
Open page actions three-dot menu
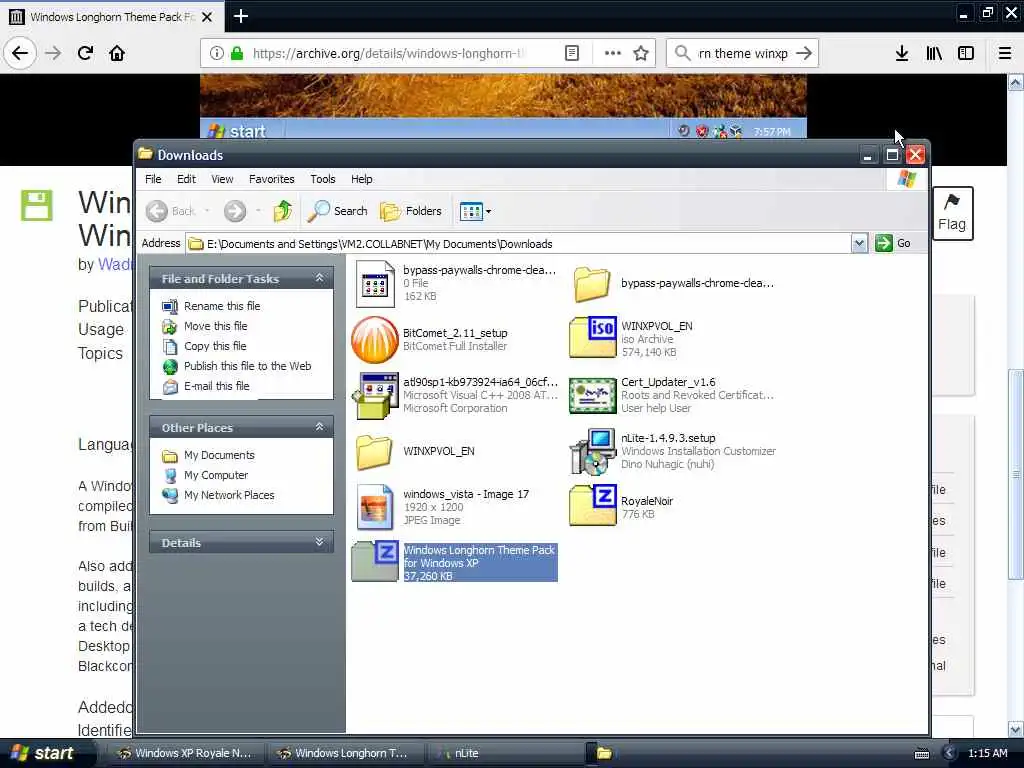pyautogui.click(x=613, y=53)
